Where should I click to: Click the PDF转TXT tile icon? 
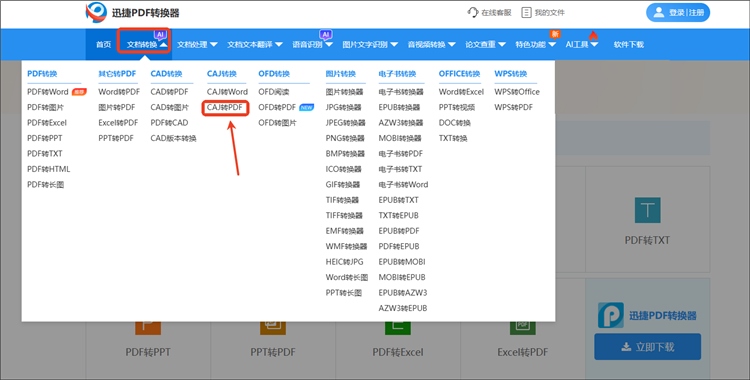point(647,210)
